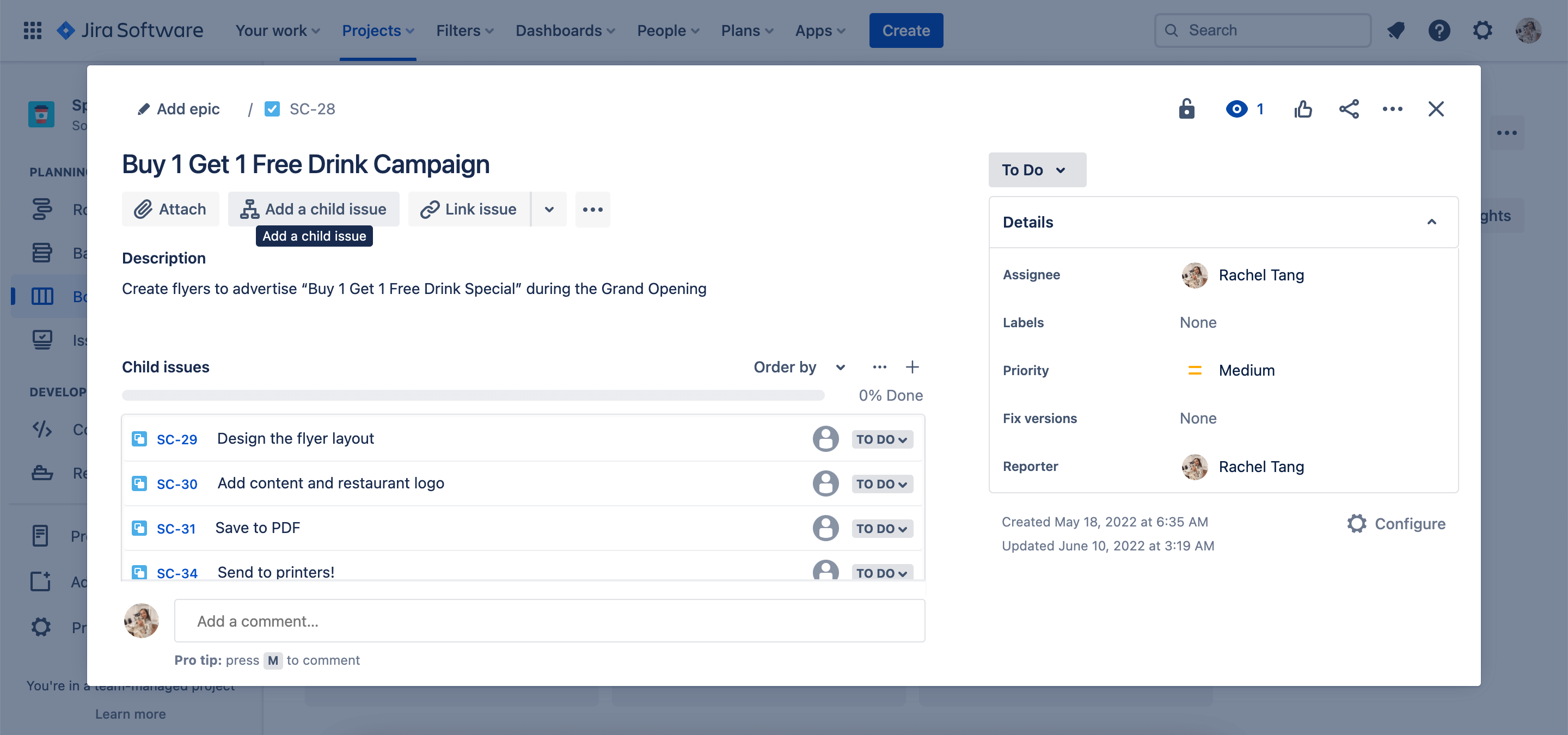
Task: Click the watch/eye icon showing 1 watcher
Action: point(1246,108)
